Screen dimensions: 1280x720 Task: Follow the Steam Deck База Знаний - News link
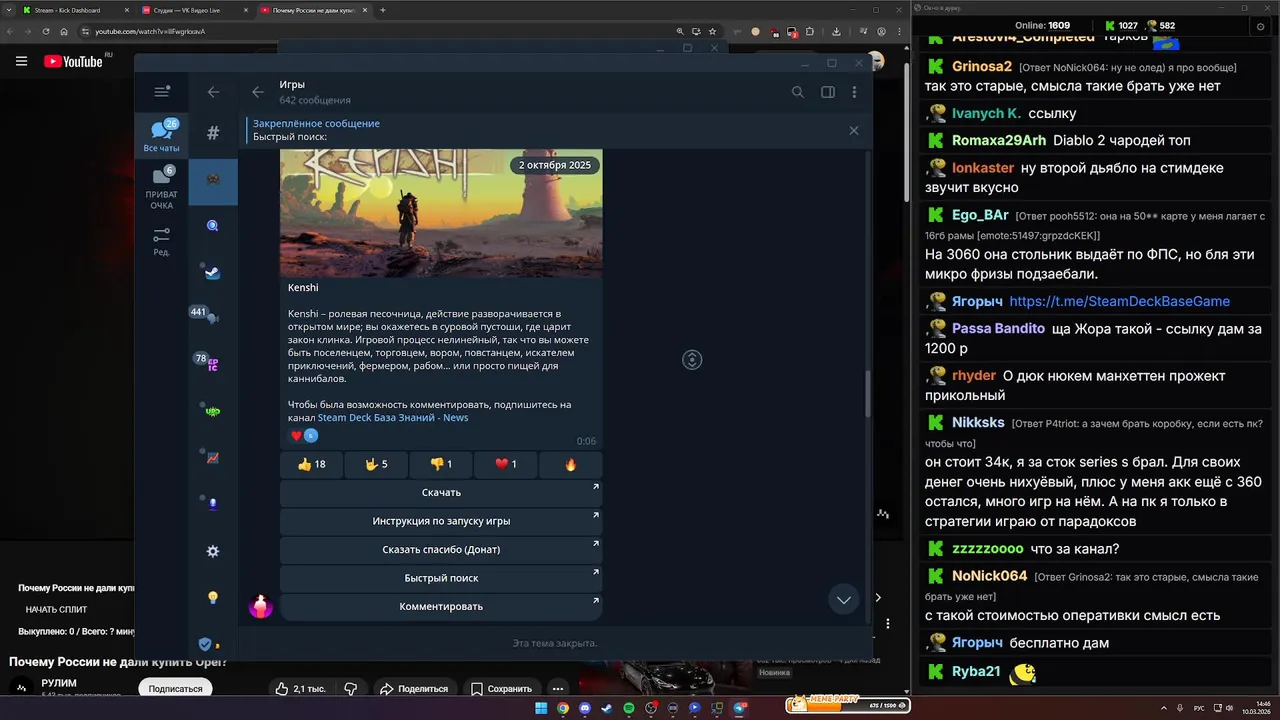(x=393, y=417)
